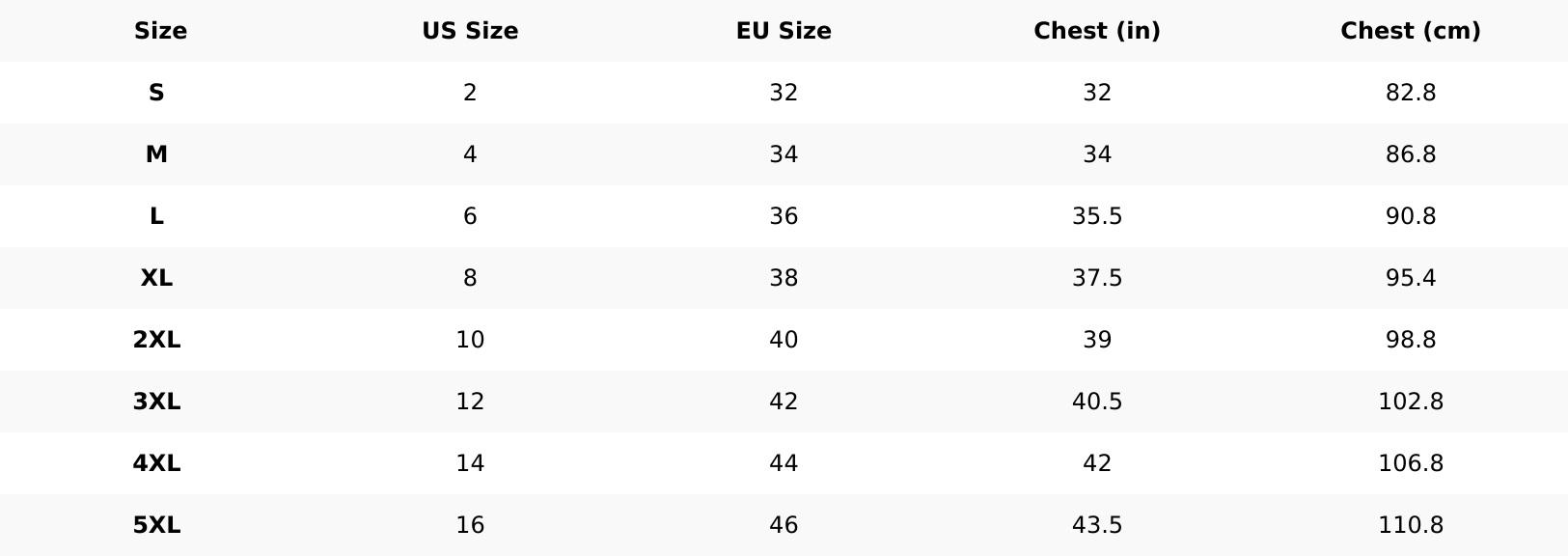The height and width of the screenshot is (556, 1568).
Task: Click the 43.5 chest inches cell
Action: pyautogui.click(x=1097, y=525)
